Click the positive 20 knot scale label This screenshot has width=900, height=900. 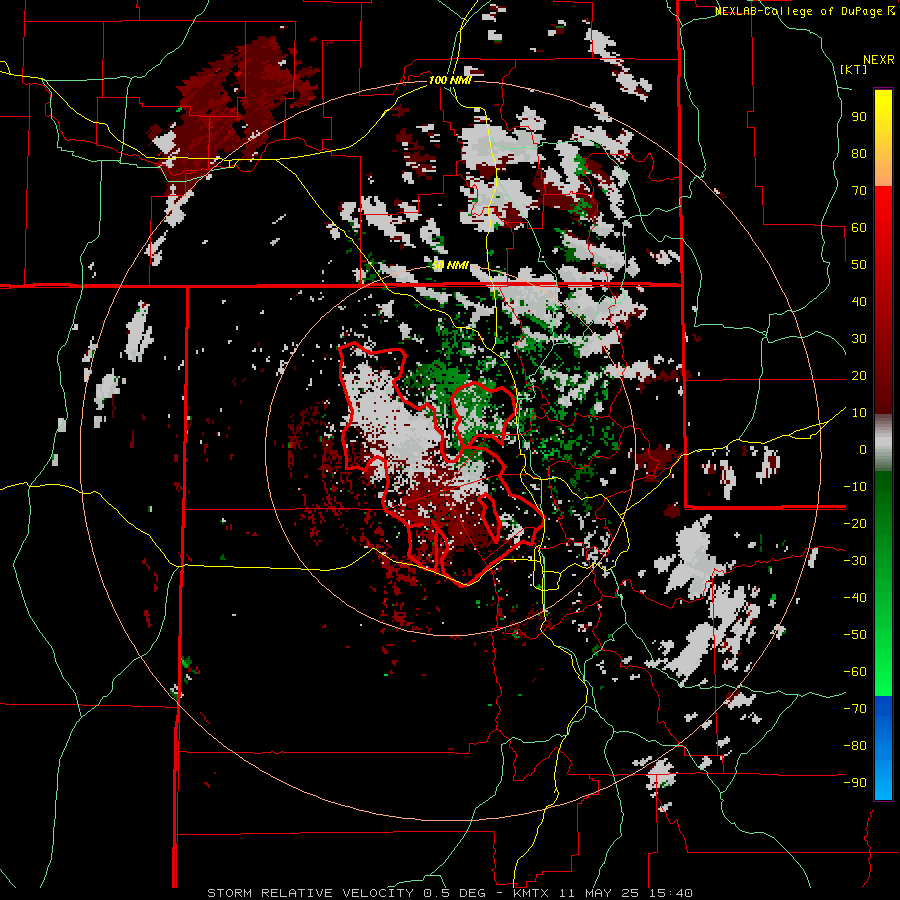[x=859, y=376]
